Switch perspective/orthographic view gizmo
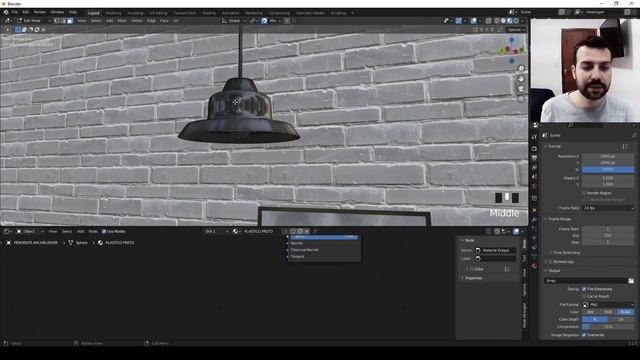This screenshot has height=360, width=640. (521, 98)
